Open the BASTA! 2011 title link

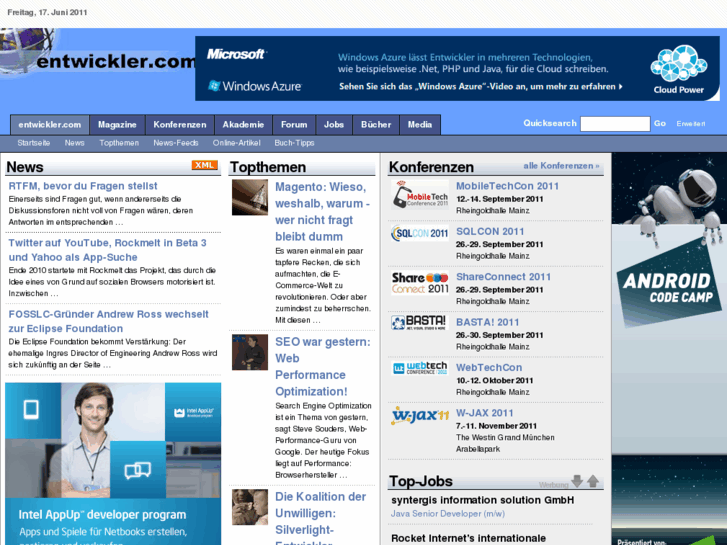pos(488,322)
